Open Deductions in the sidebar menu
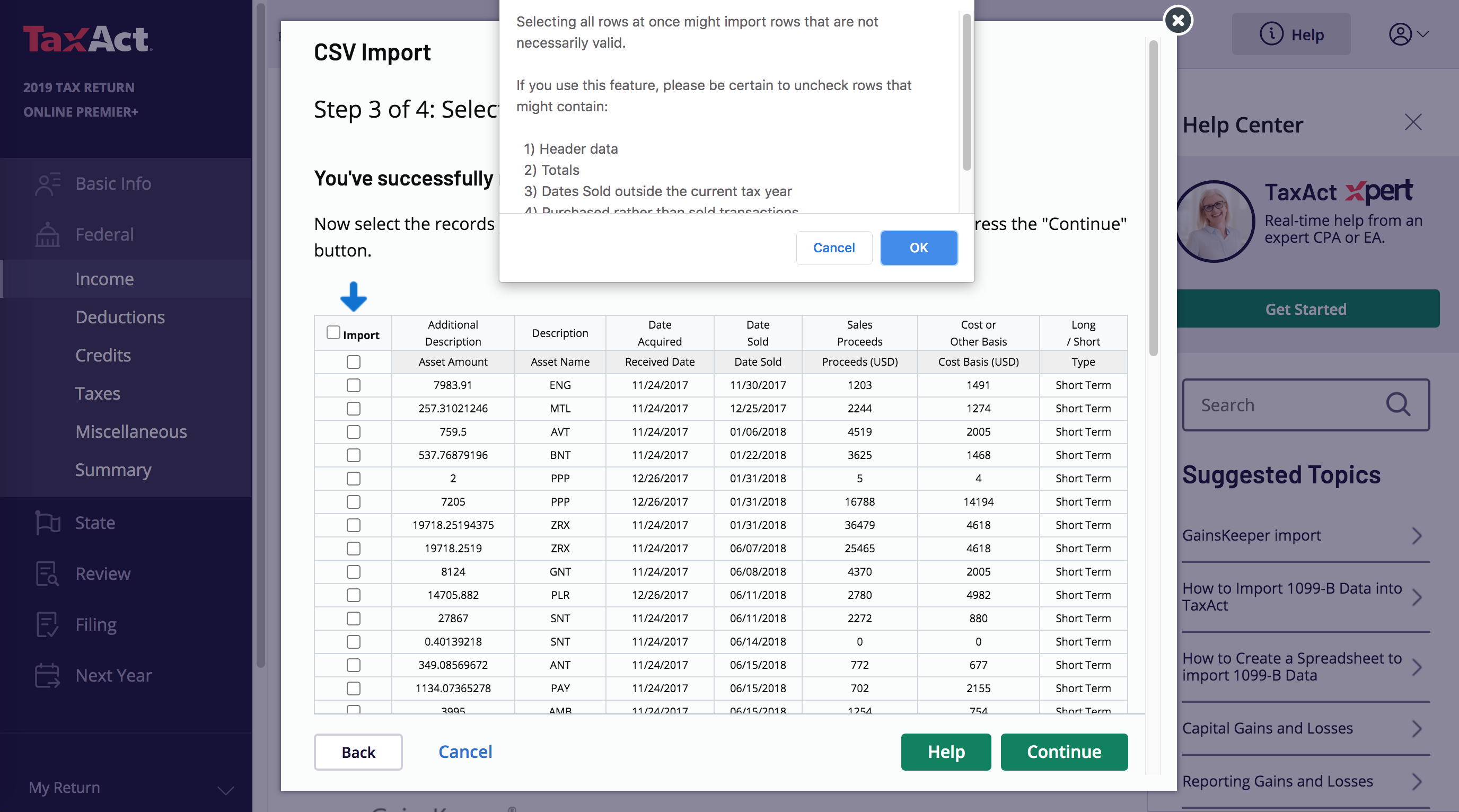 pyautogui.click(x=120, y=317)
